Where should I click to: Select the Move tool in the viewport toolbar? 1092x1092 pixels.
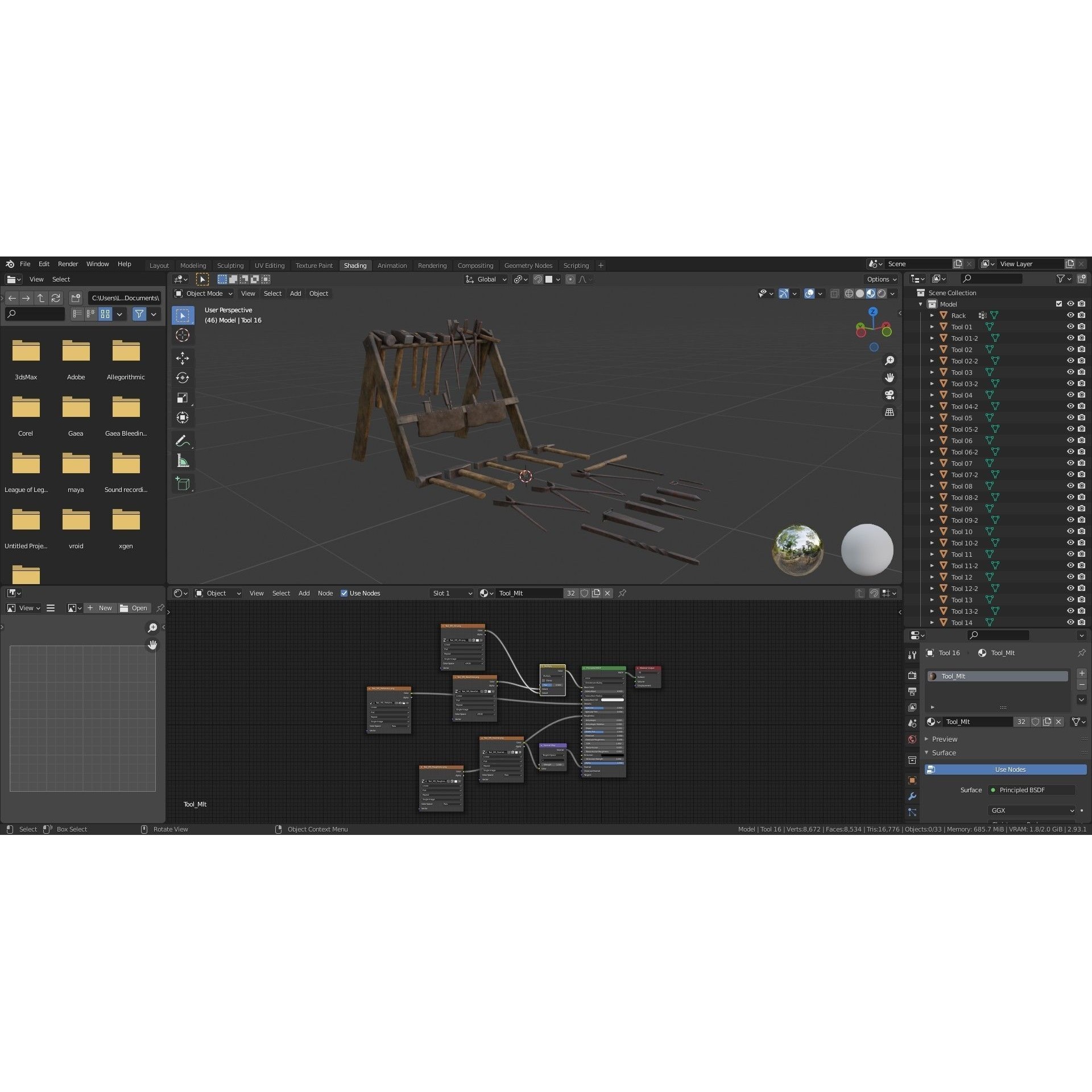pyautogui.click(x=183, y=358)
